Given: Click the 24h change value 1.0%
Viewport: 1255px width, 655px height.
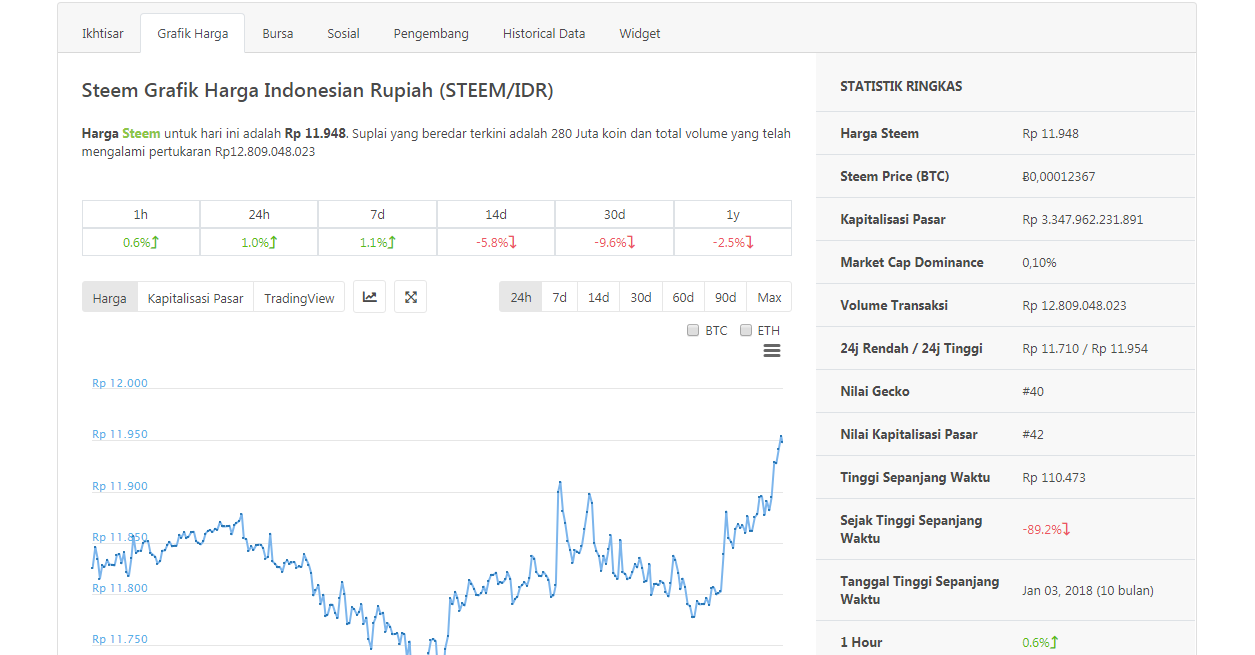Looking at the screenshot, I should (259, 242).
